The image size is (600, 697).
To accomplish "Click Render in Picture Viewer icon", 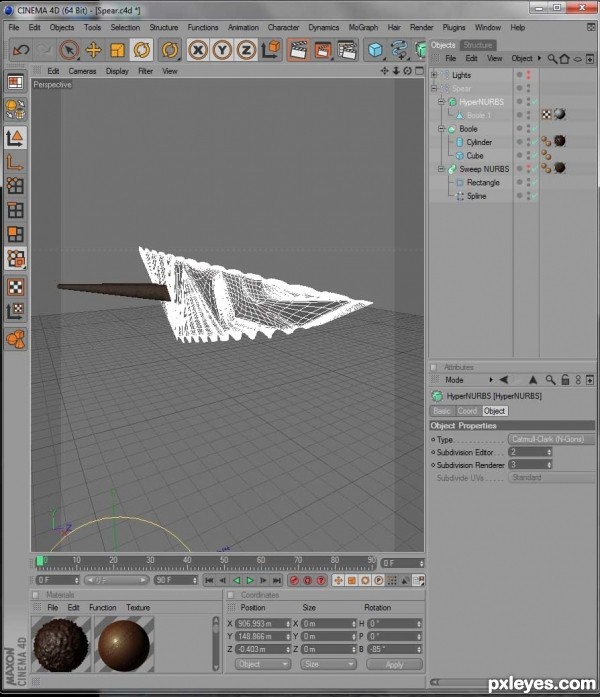I will (x=323, y=50).
